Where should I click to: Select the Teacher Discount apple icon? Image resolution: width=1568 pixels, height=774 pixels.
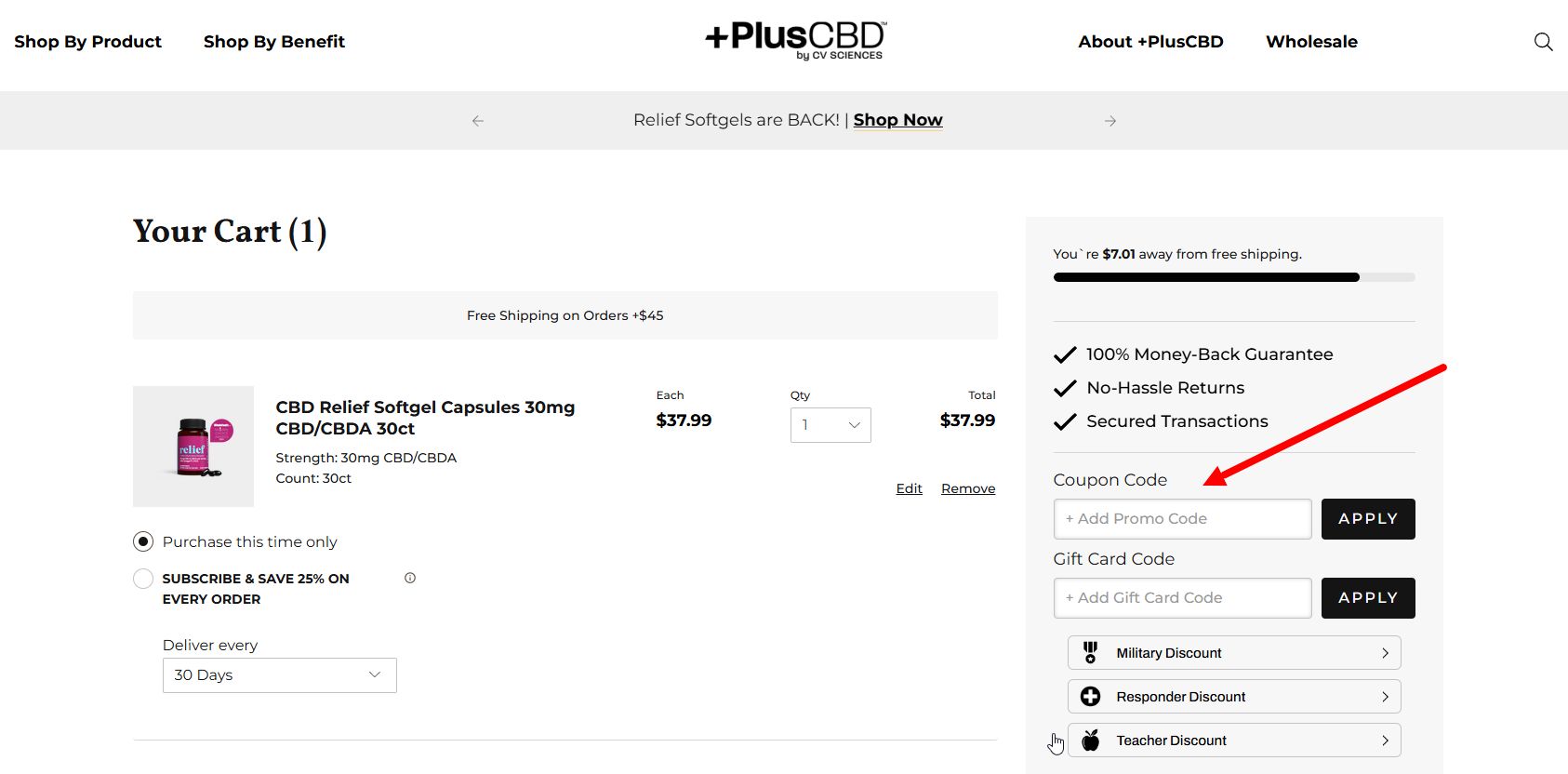click(1090, 740)
